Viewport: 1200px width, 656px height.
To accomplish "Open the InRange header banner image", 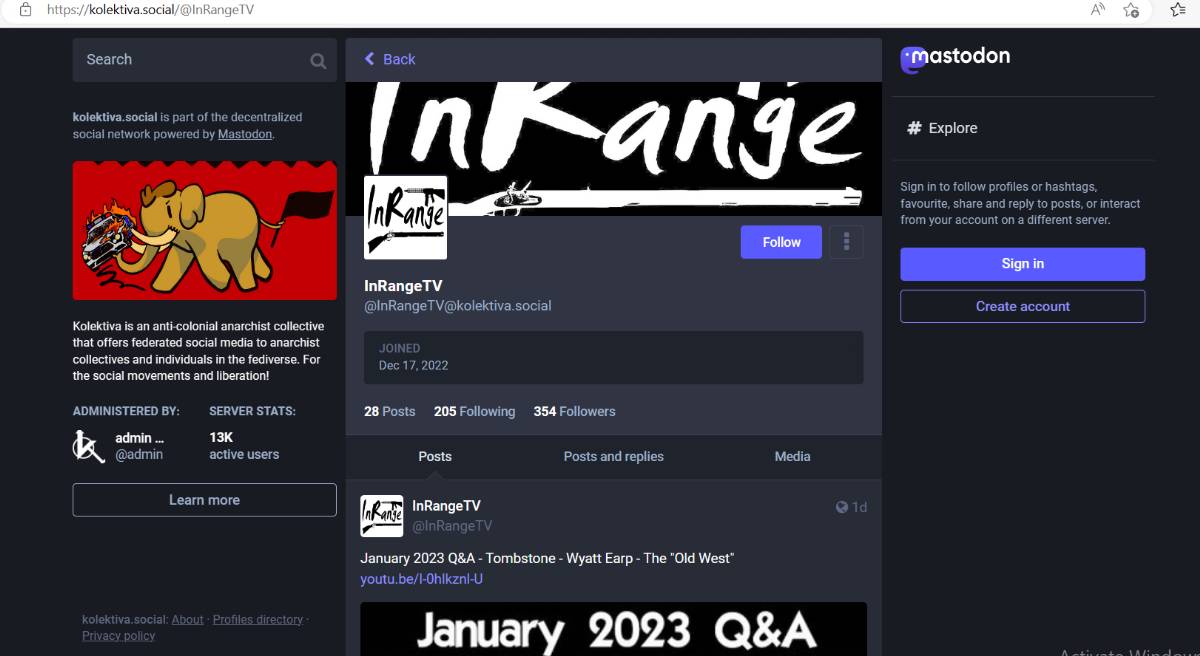I will point(613,148).
